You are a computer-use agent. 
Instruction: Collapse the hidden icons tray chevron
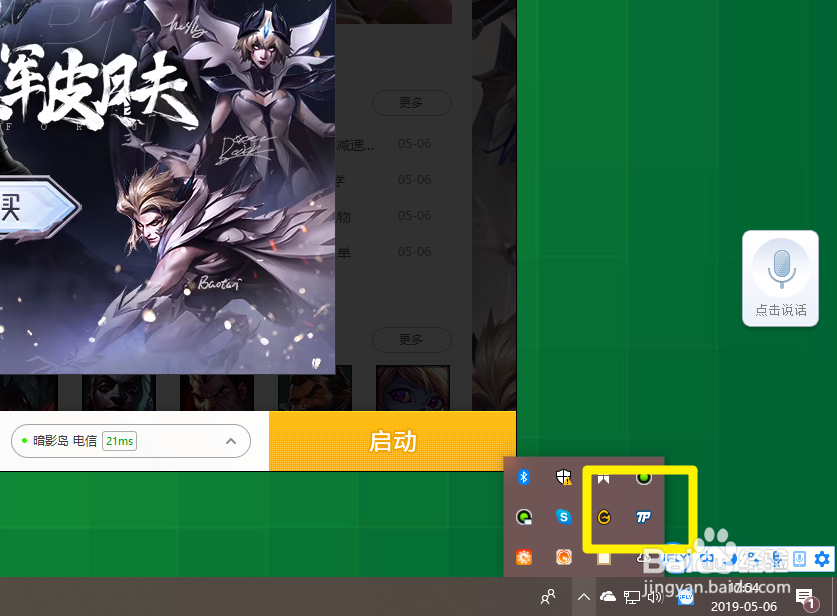(584, 597)
